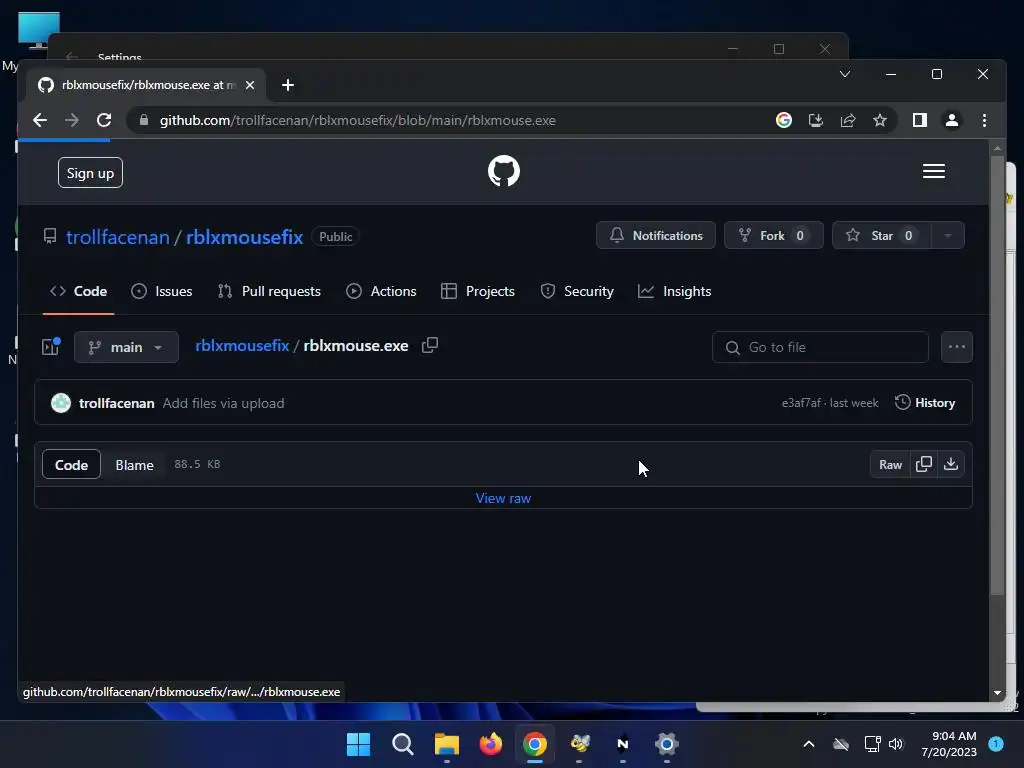
Task: Open the main branch dropdown
Action: tap(126, 347)
